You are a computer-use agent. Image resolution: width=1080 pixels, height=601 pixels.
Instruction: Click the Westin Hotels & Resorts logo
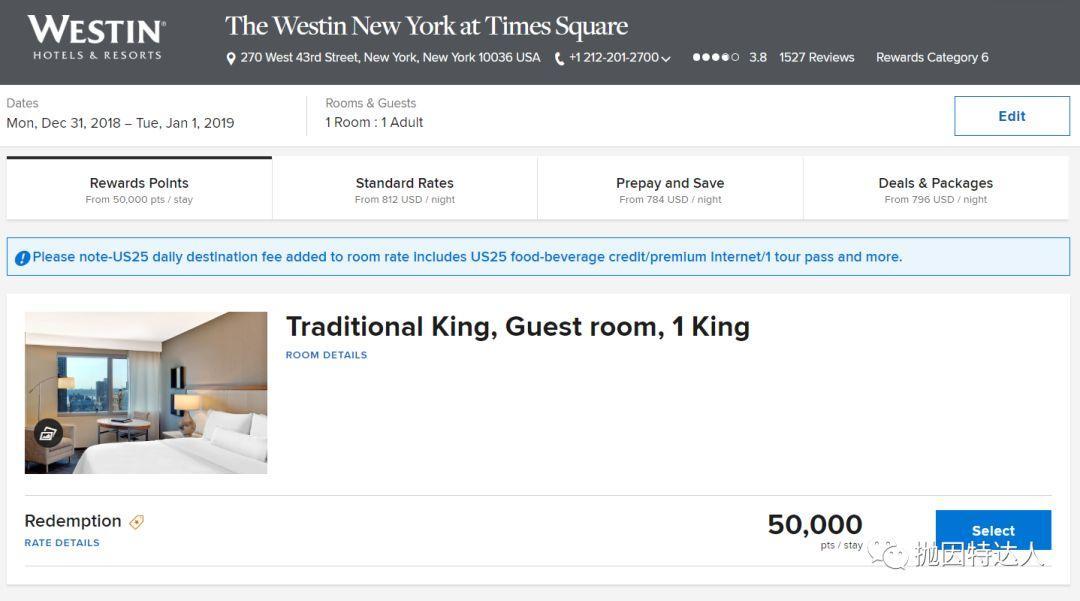pyautogui.click(x=96, y=37)
